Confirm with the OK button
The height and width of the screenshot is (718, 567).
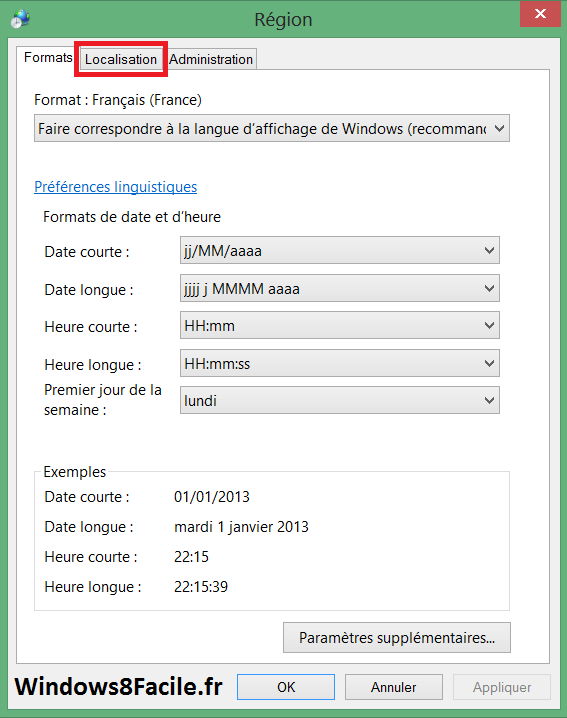click(x=286, y=687)
